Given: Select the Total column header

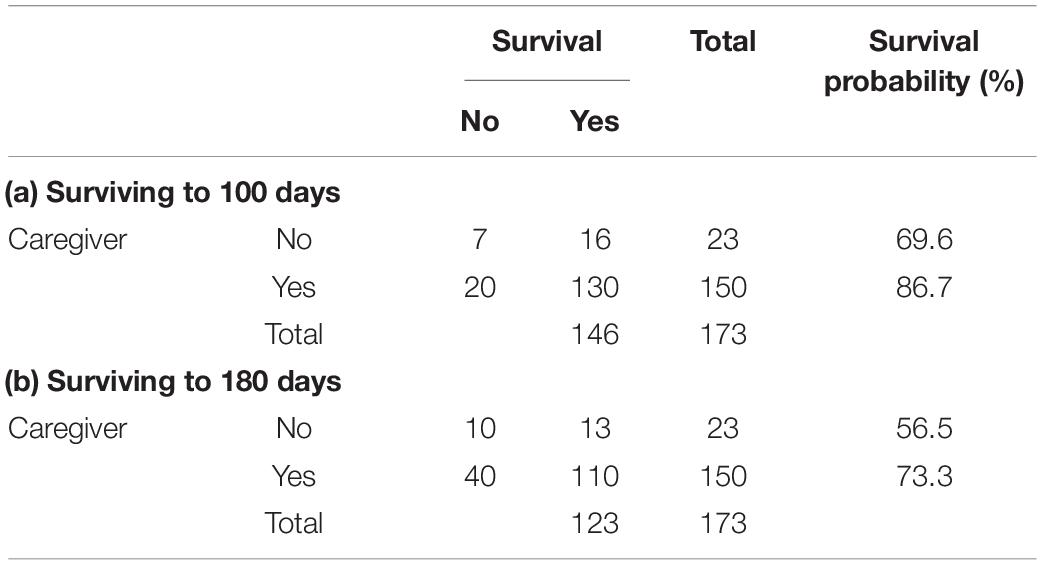Looking at the screenshot, I should [x=723, y=41].
